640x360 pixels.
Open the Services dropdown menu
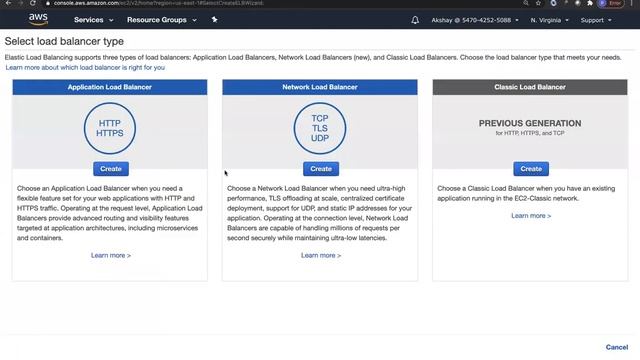[93, 20]
